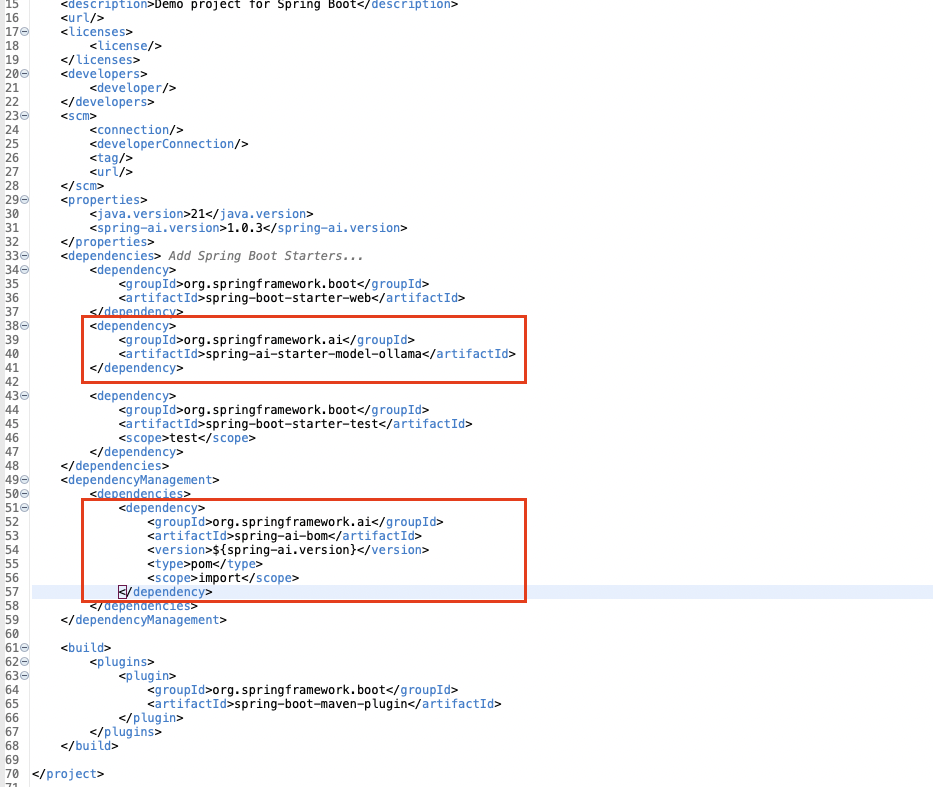
Task: Collapse the spring-ai ollama dependency at line 38
Action: point(25,326)
